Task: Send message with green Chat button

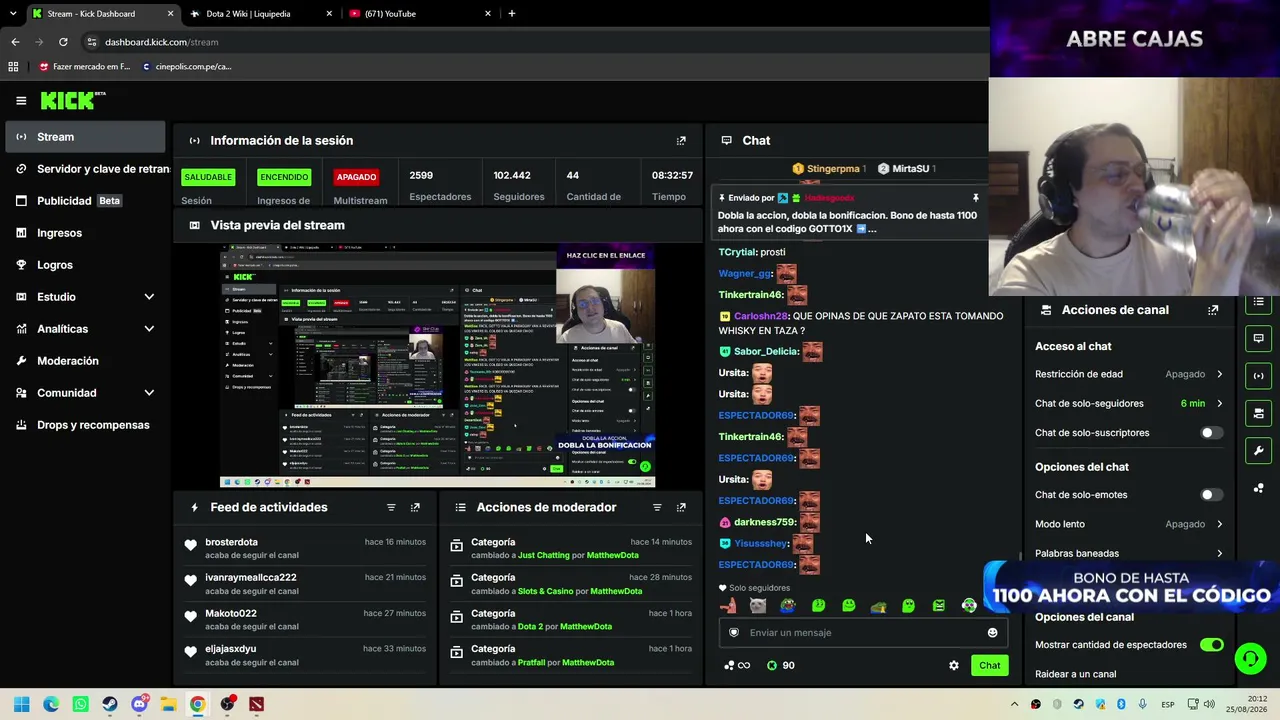Action: [989, 665]
